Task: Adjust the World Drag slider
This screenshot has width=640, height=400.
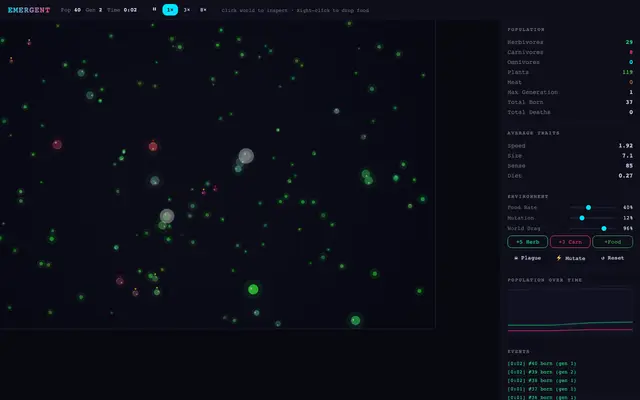Action: pyautogui.click(x=593, y=229)
